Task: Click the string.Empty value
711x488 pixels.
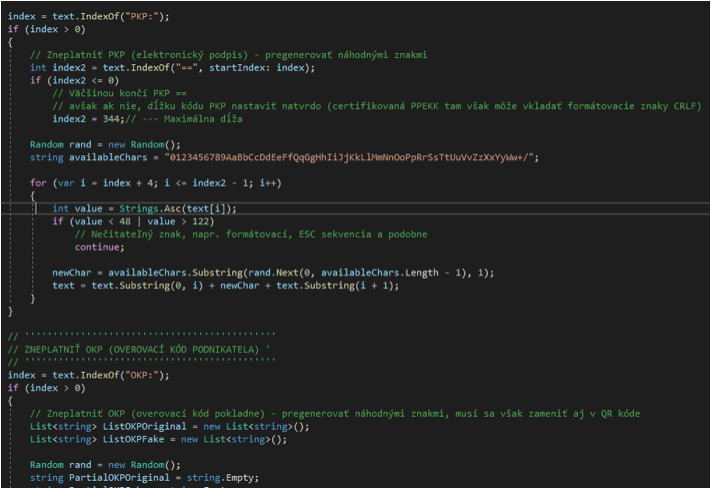Action: pos(220,478)
